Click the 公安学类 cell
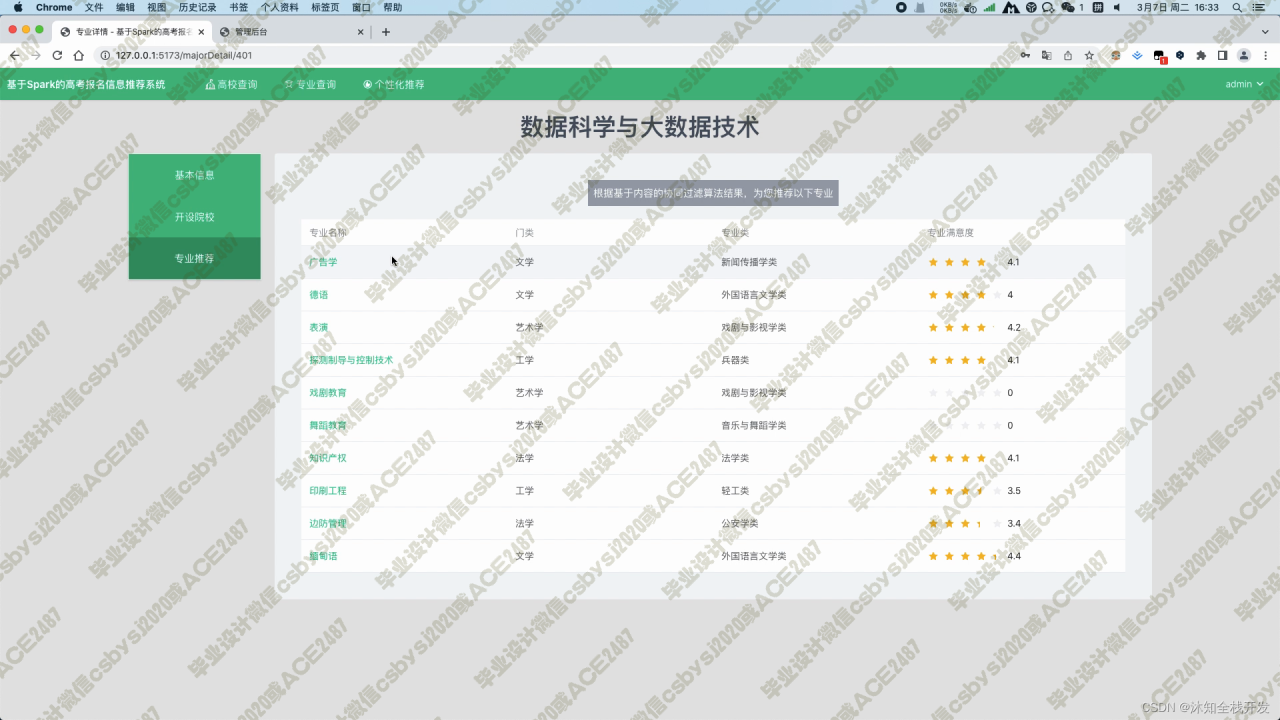This screenshot has height=720, width=1280. pyautogui.click(x=740, y=523)
